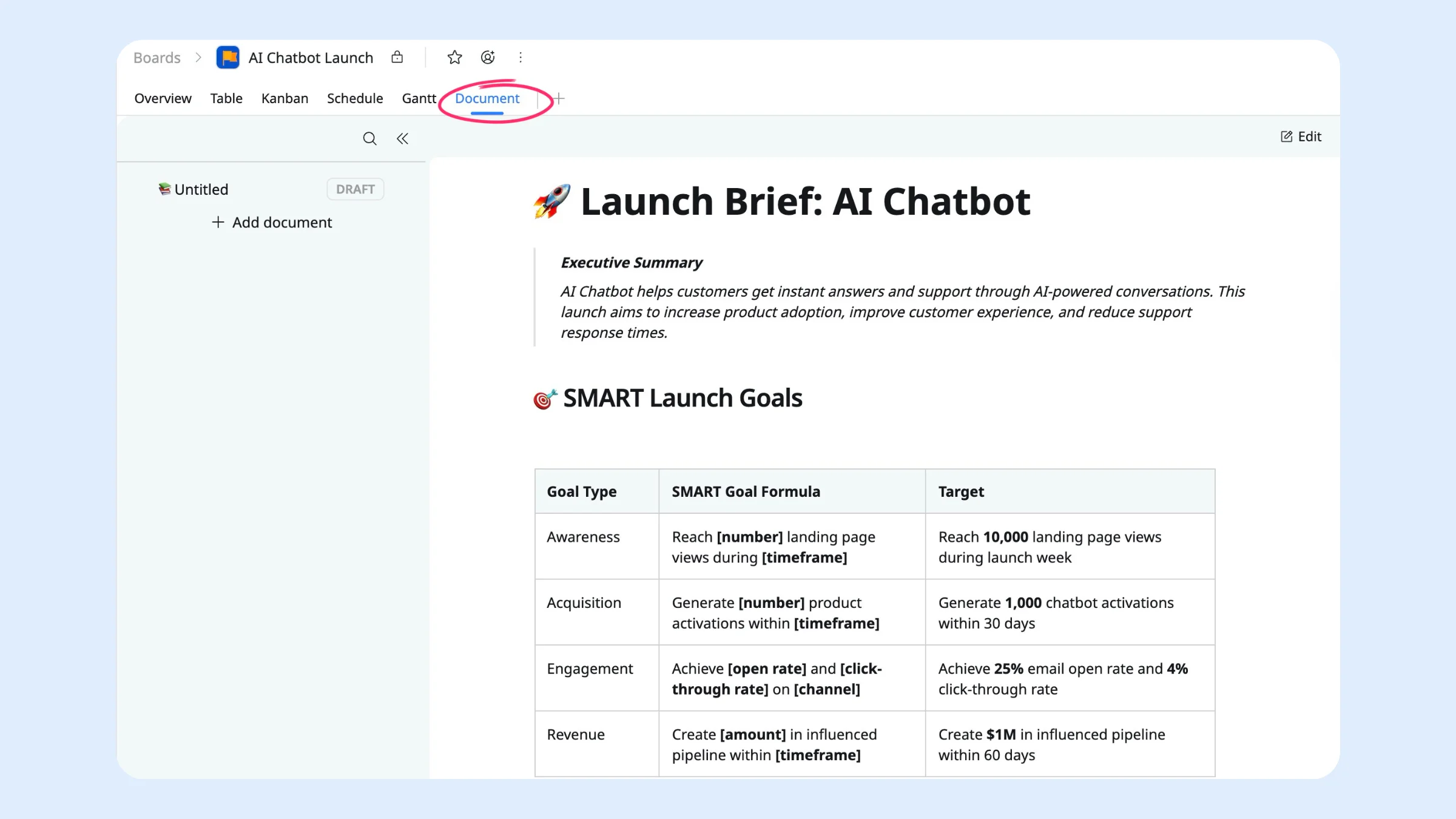Viewport: 1456px width, 819px height.
Task: Open the Schedule tab
Action: tap(355, 98)
